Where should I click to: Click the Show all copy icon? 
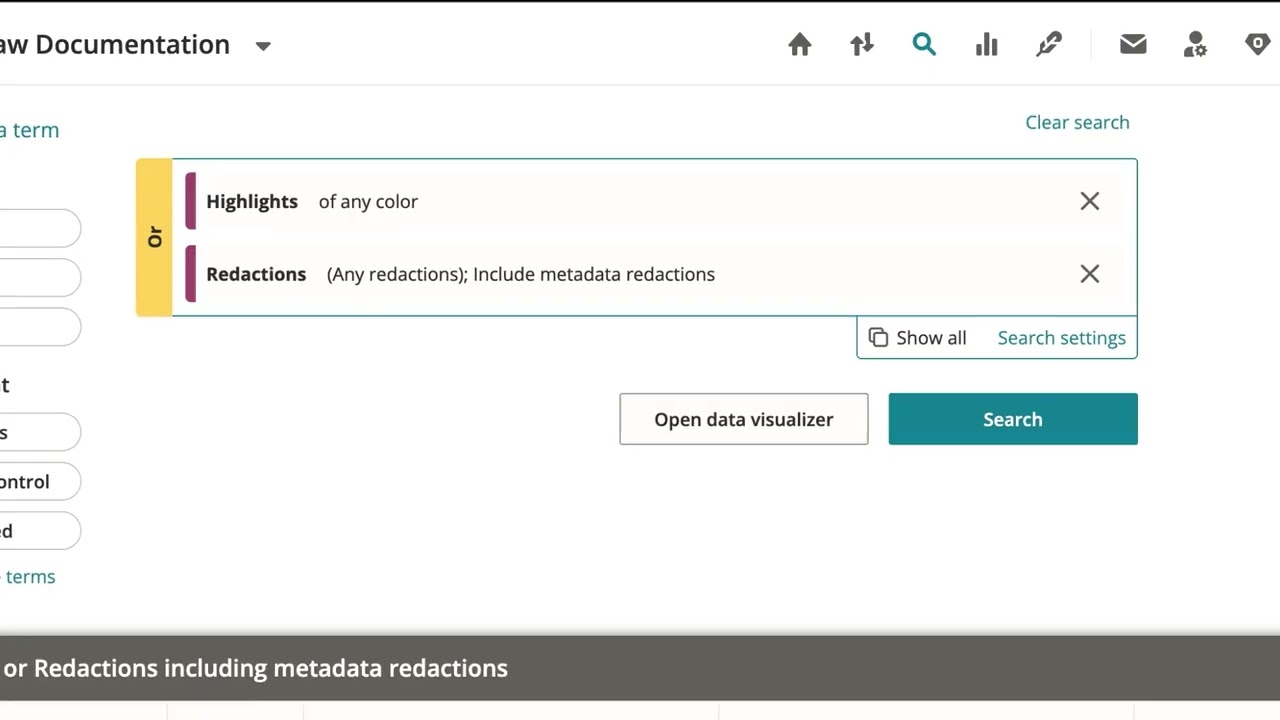pos(878,338)
